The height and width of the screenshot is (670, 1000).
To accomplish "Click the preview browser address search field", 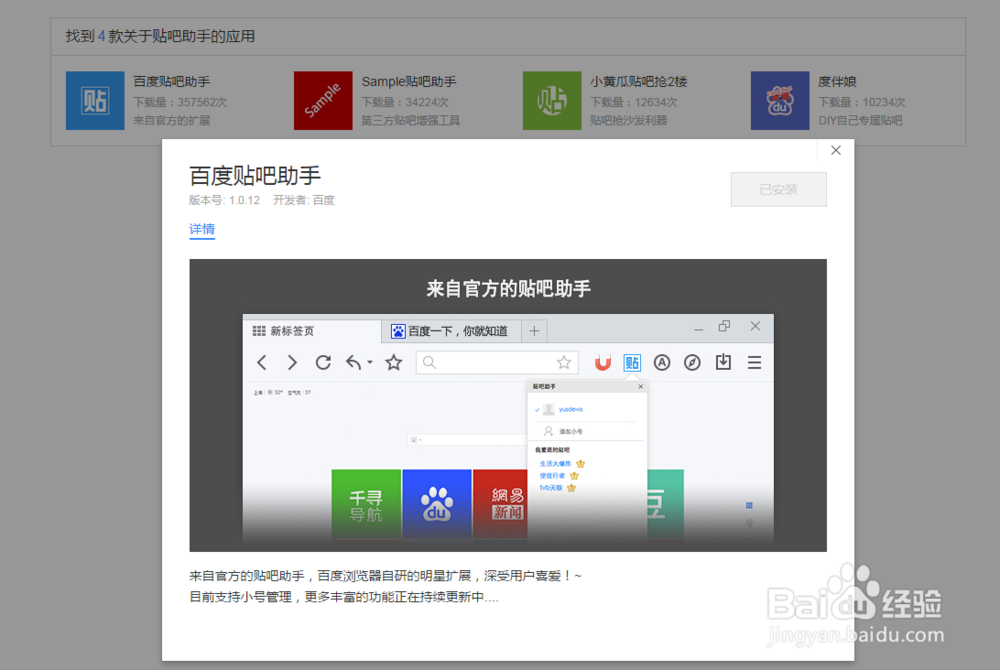I will 497,363.
